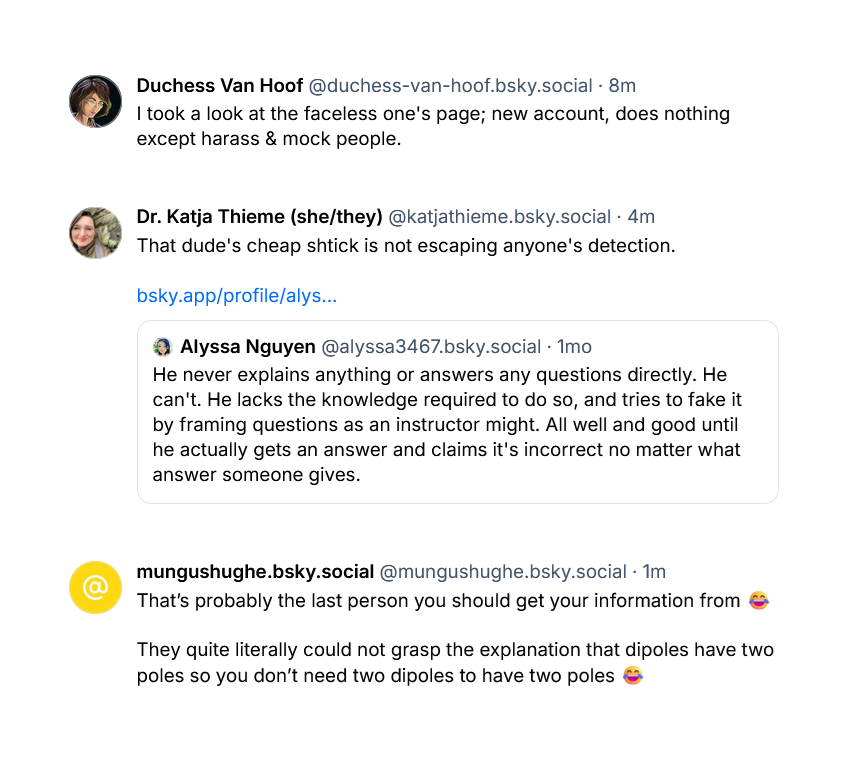Open the @katjathieme.bsky.social handle
The width and height of the screenshot is (846, 777).
click(x=499, y=217)
